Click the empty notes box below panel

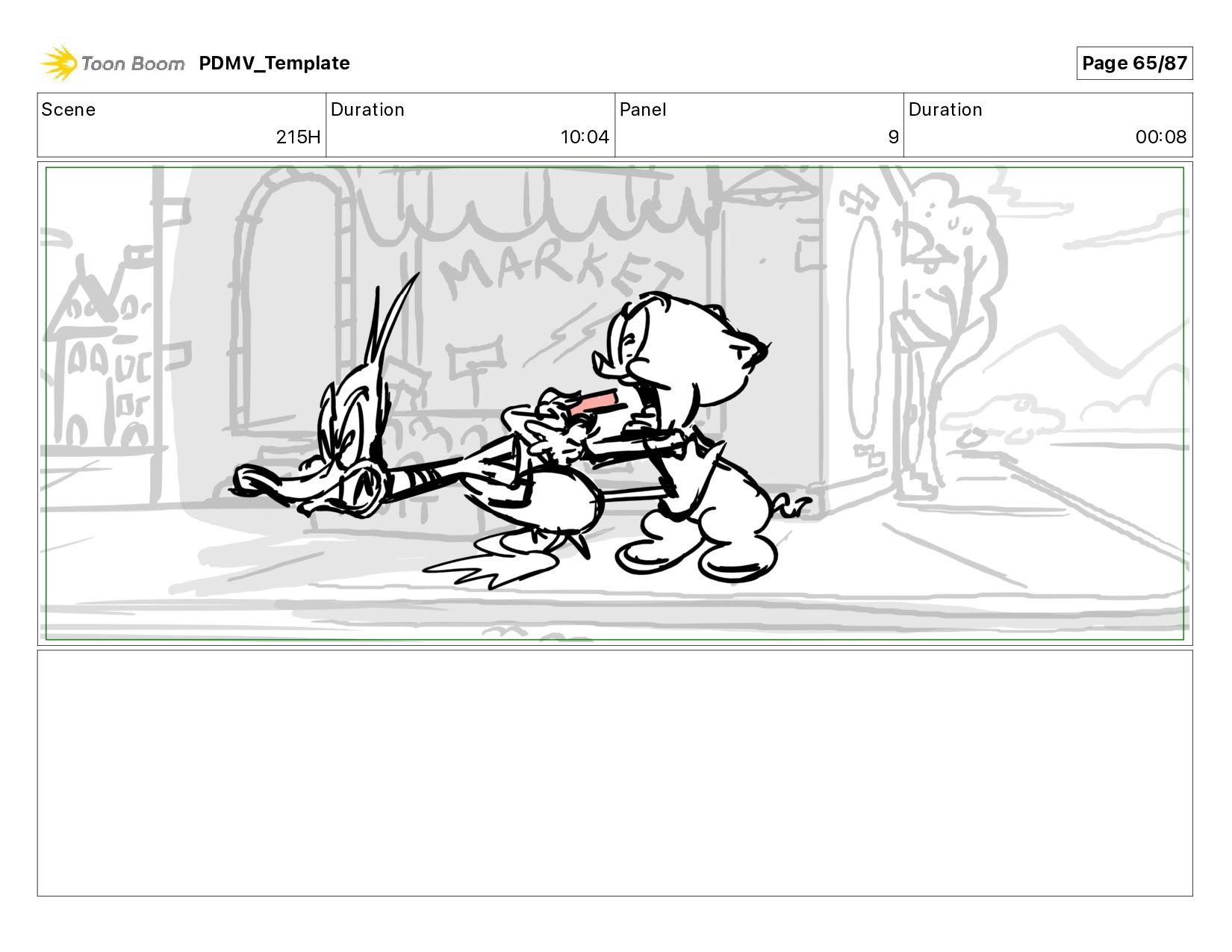(615, 773)
